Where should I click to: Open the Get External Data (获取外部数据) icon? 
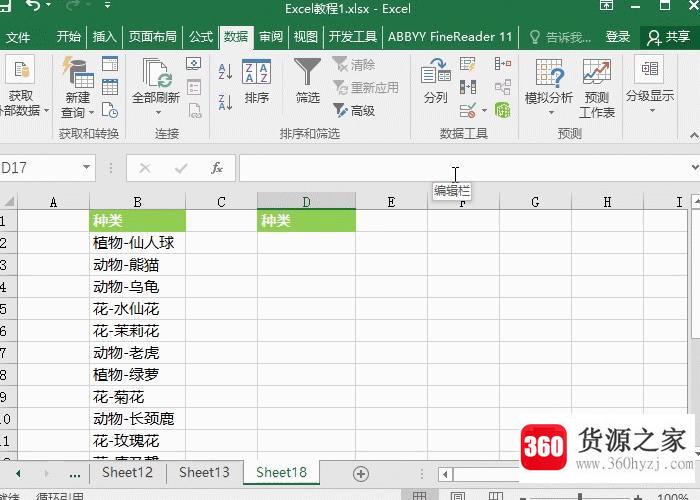[21, 71]
